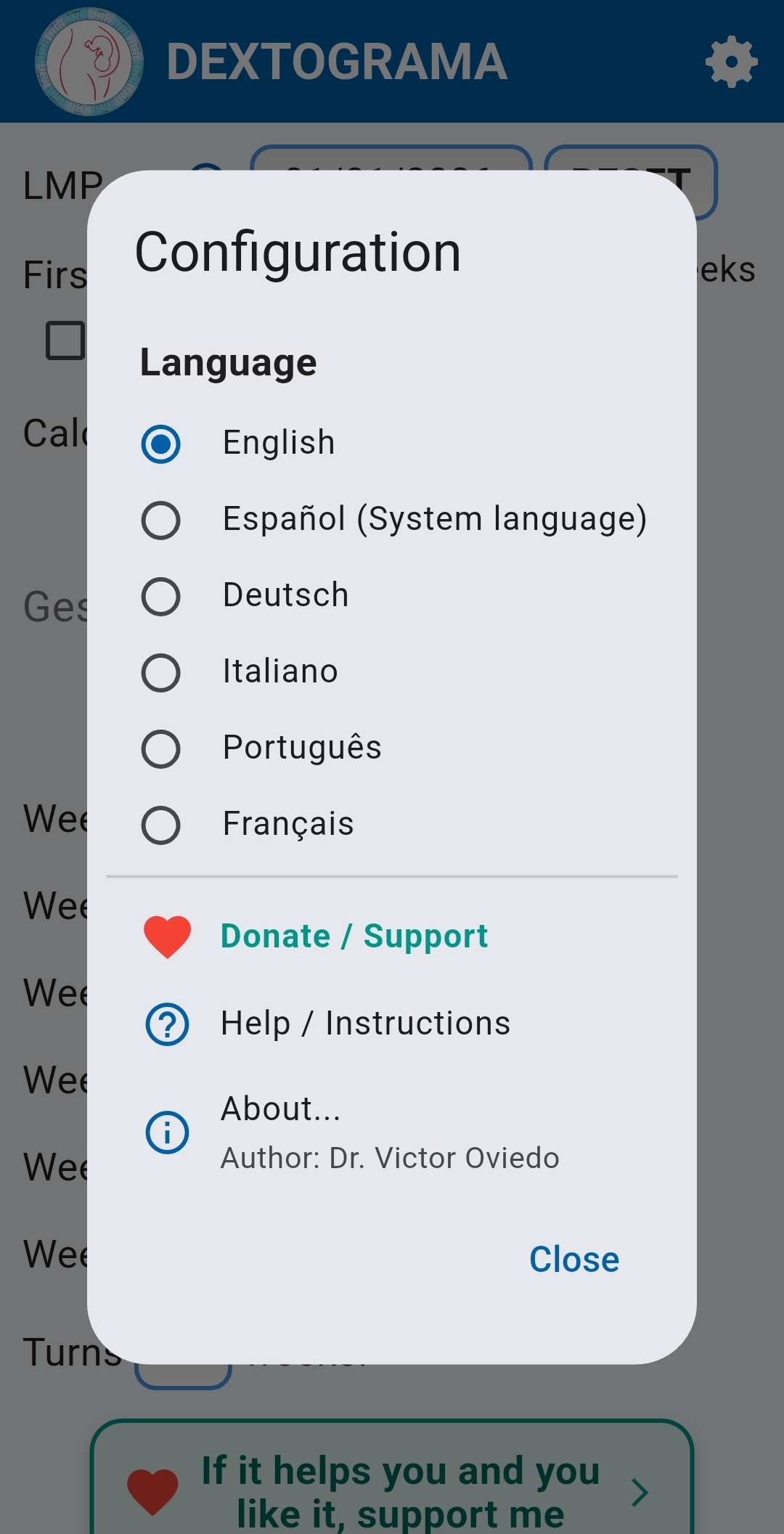The width and height of the screenshot is (784, 1534).
Task: Open Help / Instructions entry
Action: (x=365, y=1024)
